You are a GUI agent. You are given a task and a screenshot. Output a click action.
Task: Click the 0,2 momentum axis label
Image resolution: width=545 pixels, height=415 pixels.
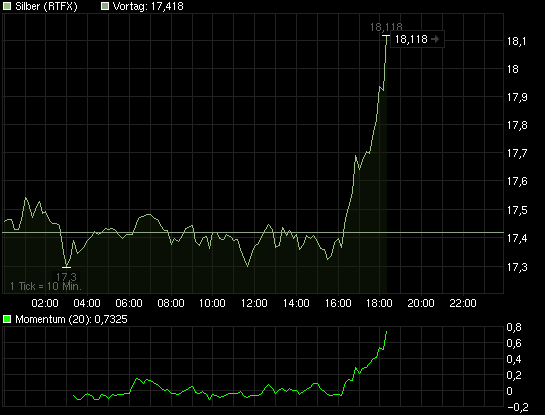tap(514, 375)
